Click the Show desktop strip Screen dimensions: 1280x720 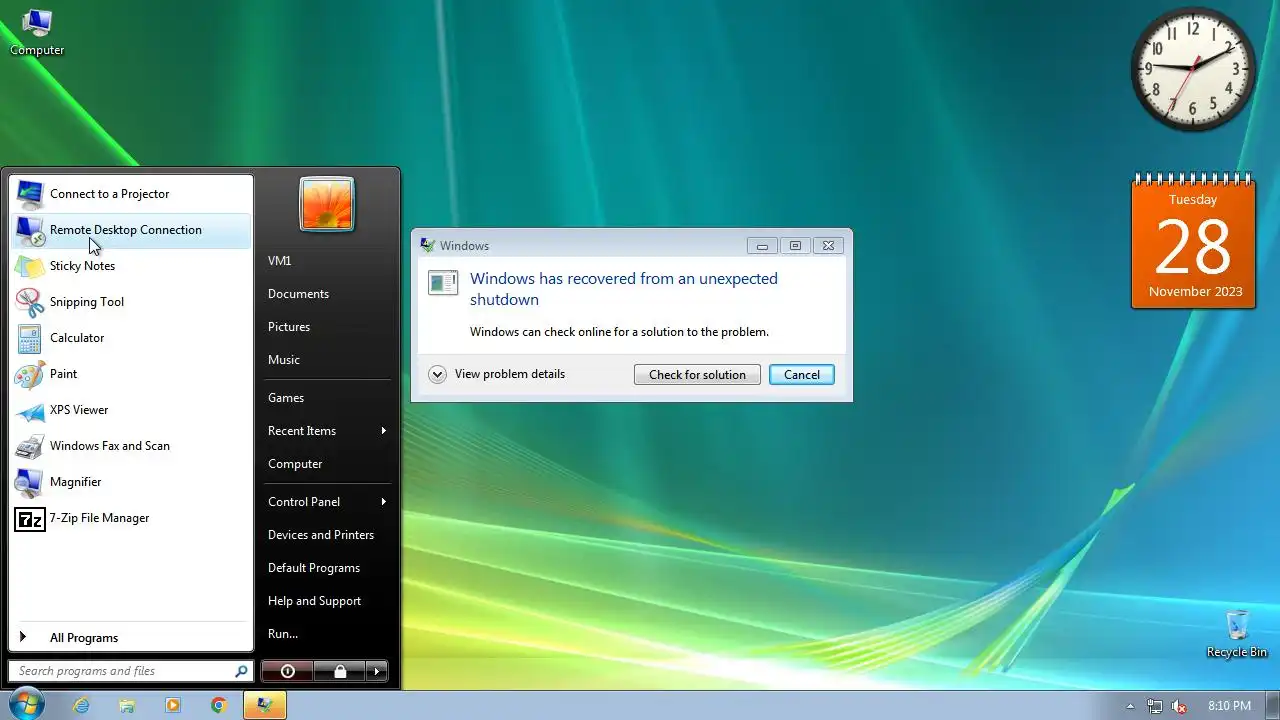1273,705
